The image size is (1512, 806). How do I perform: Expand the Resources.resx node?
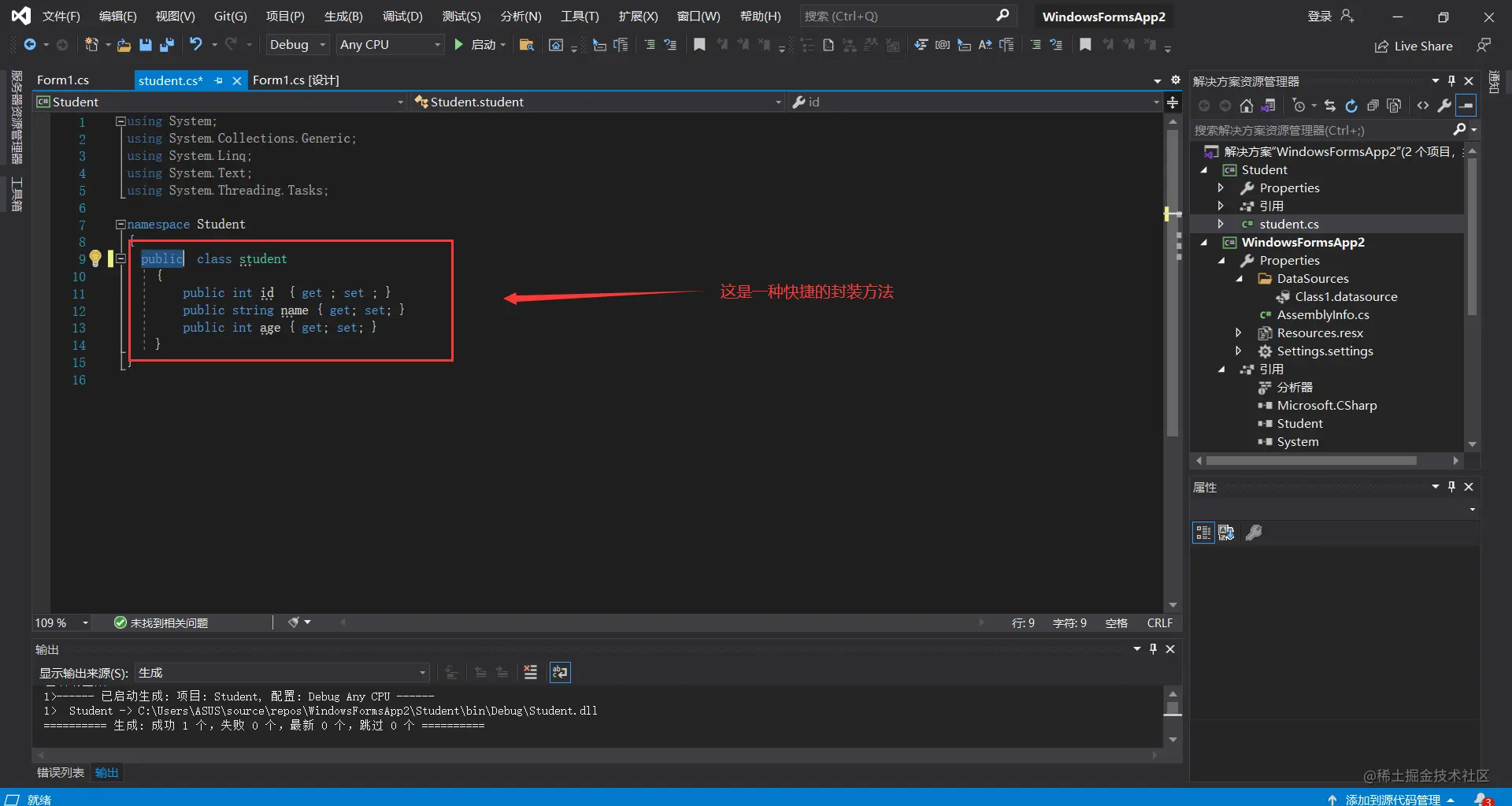[1238, 333]
